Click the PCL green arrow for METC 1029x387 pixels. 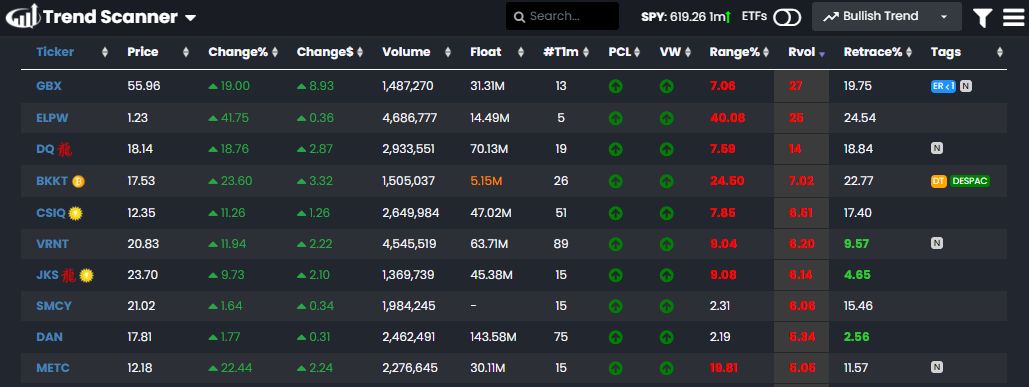tap(616, 369)
